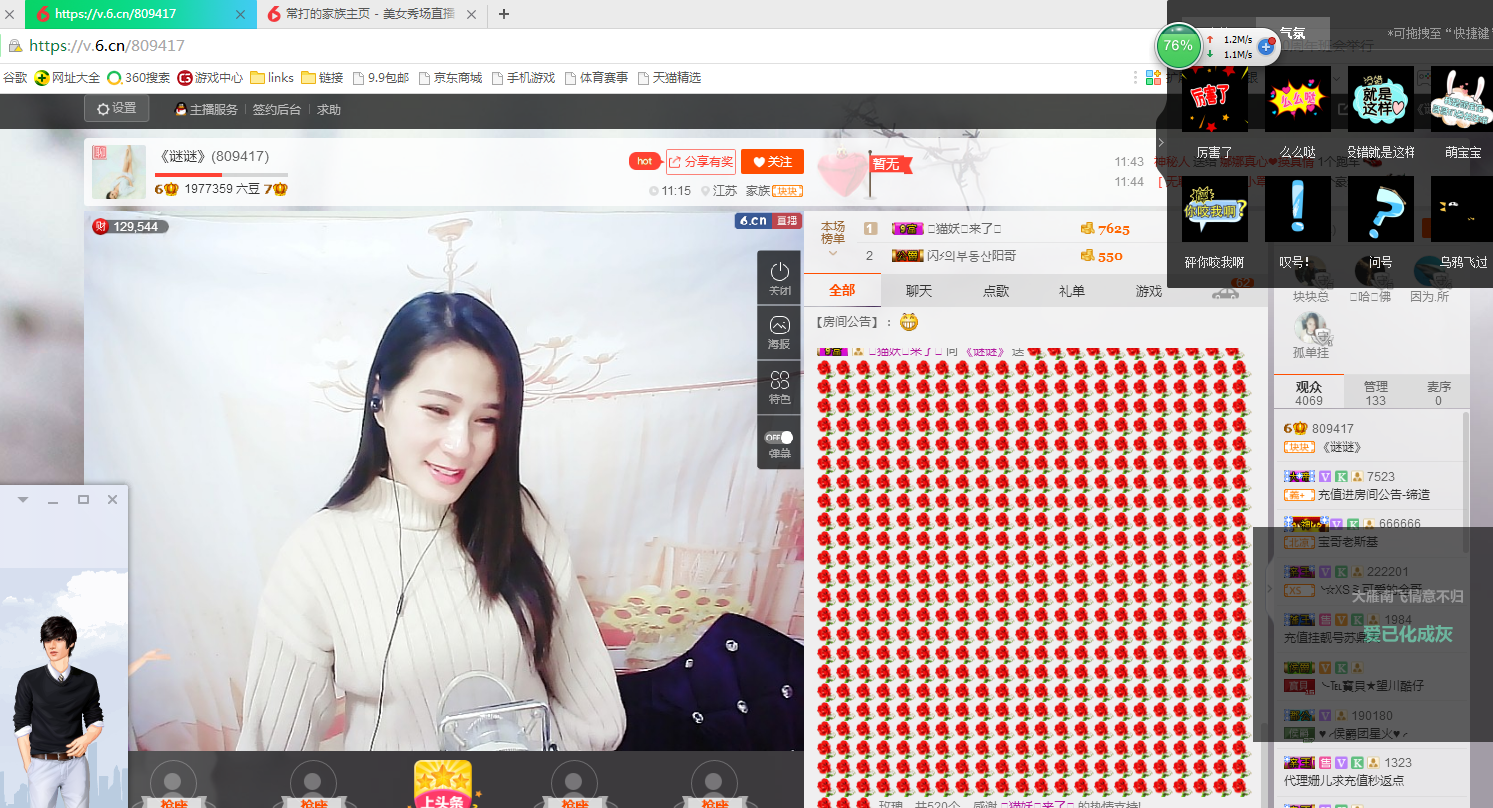Click the 129,544 wealth counter badge

coord(130,227)
